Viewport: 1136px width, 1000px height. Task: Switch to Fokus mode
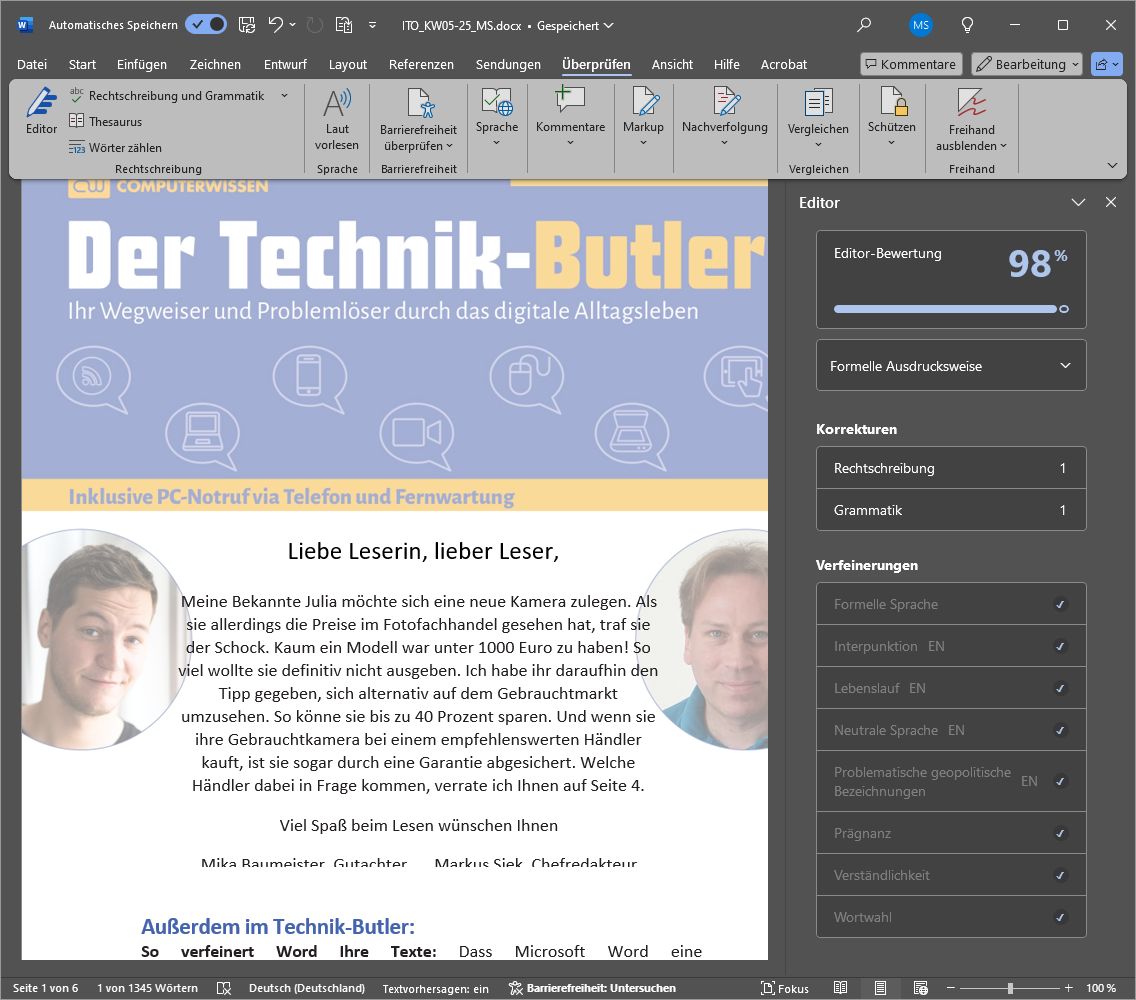[x=785, y=988]
